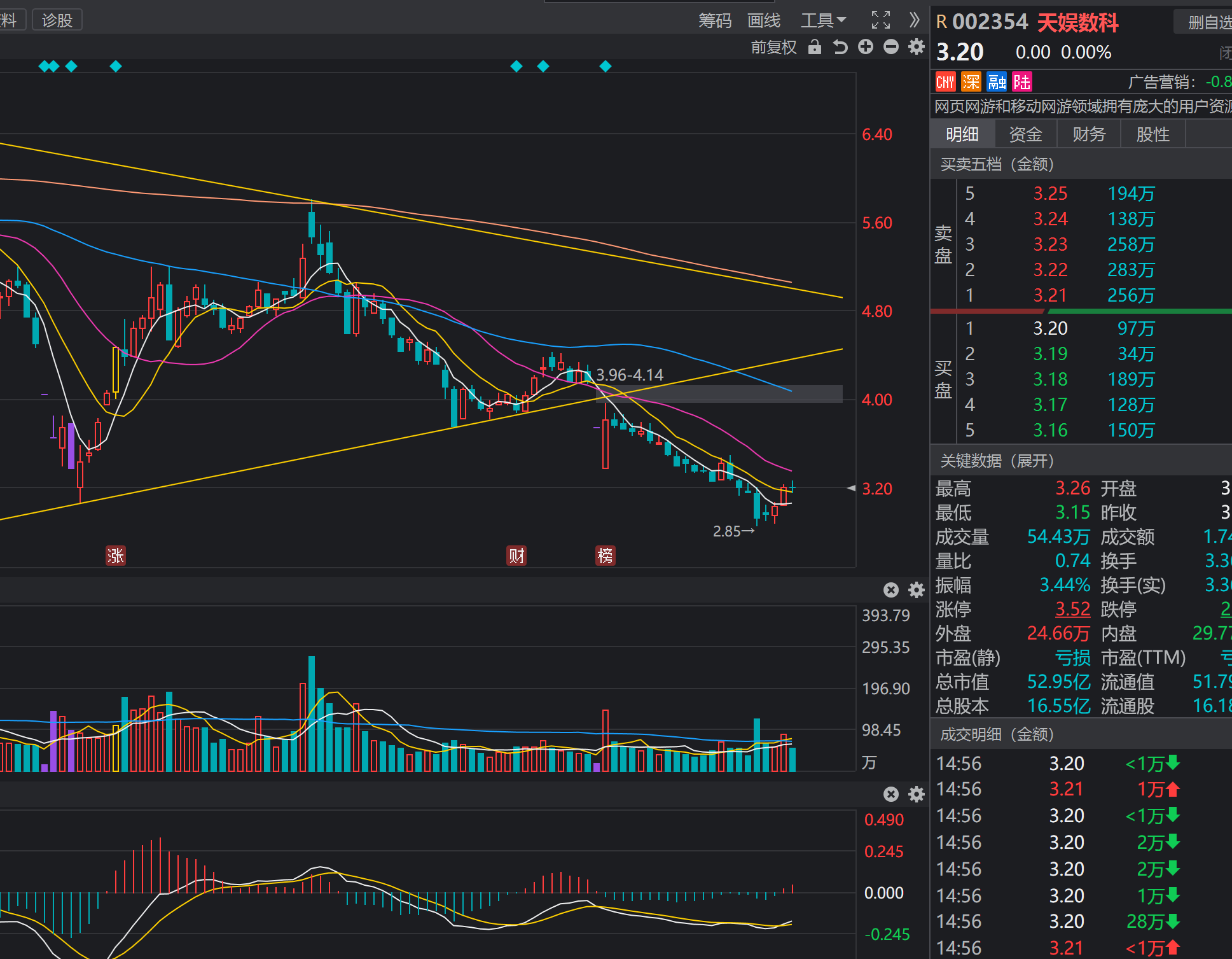The width and height of the screenshot is (1232, 959).
Task: Zoom in chart with plus icon
Action: [x=866, y=47]
